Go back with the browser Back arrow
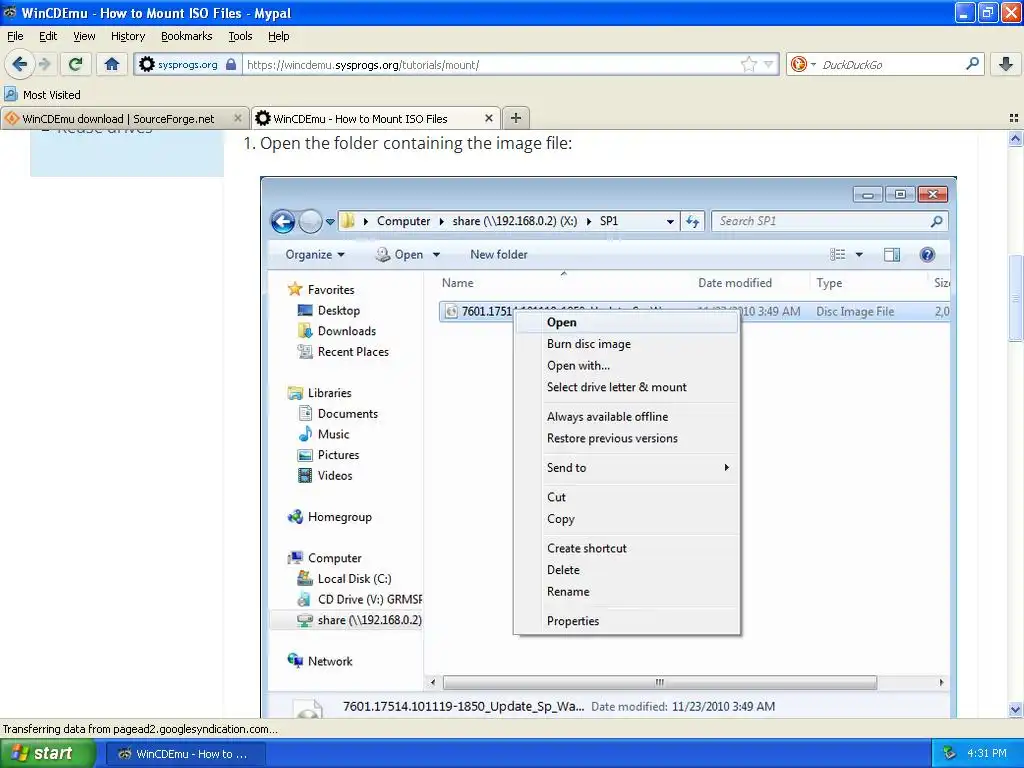 (19, 64)
